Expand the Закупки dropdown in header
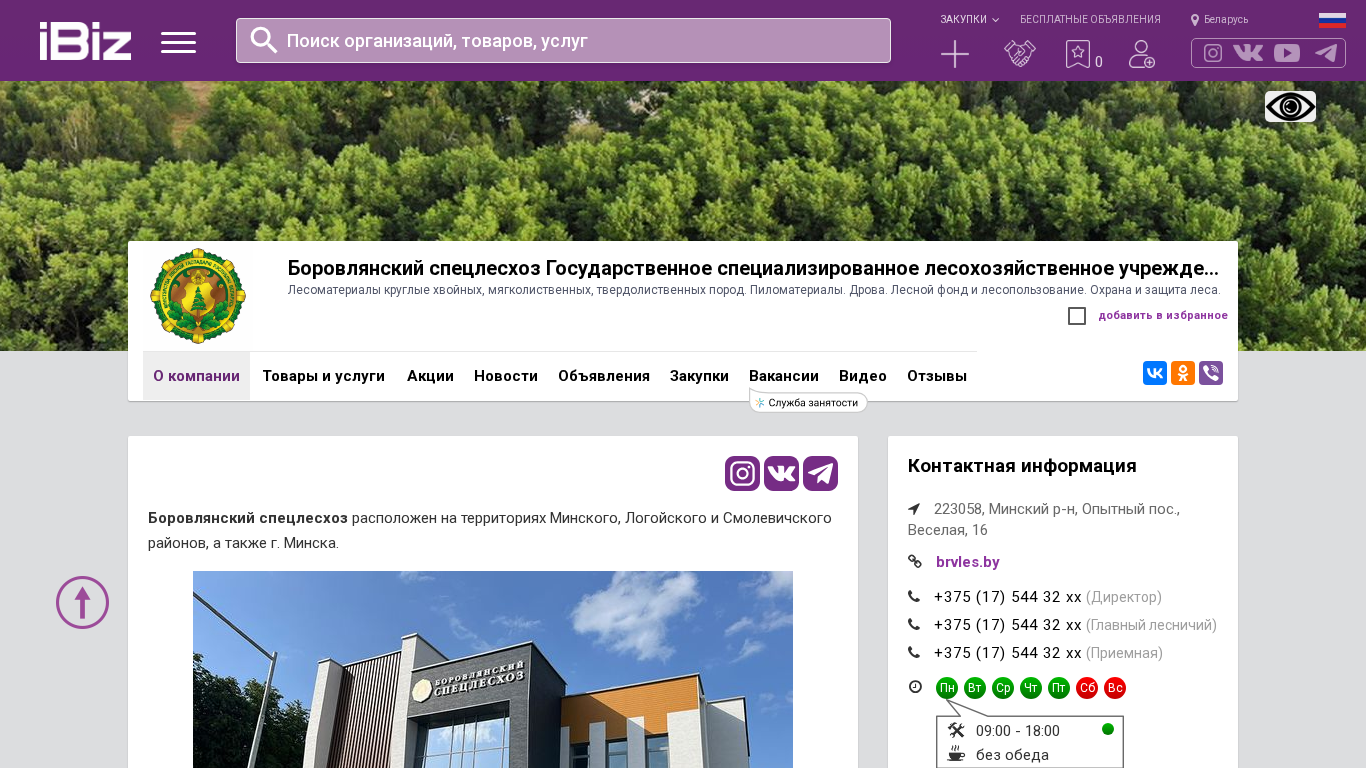This screenshot has width=1366, height=768. pos(969,20)
